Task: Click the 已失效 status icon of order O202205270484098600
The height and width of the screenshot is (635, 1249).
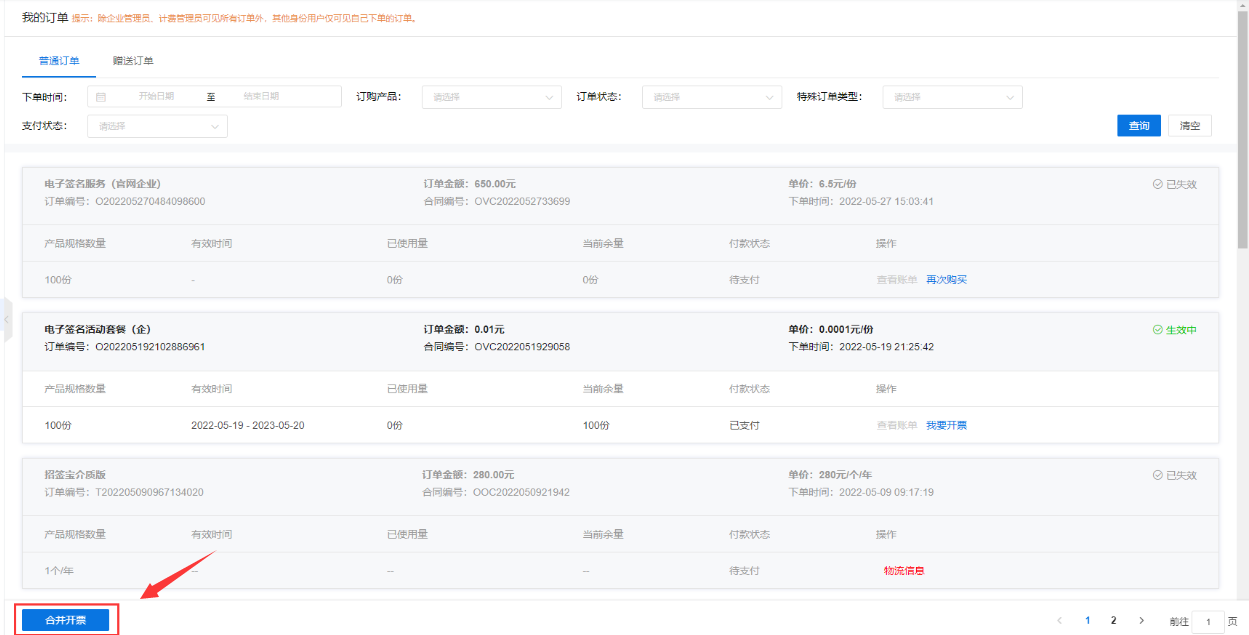Action: [1157, 184]
